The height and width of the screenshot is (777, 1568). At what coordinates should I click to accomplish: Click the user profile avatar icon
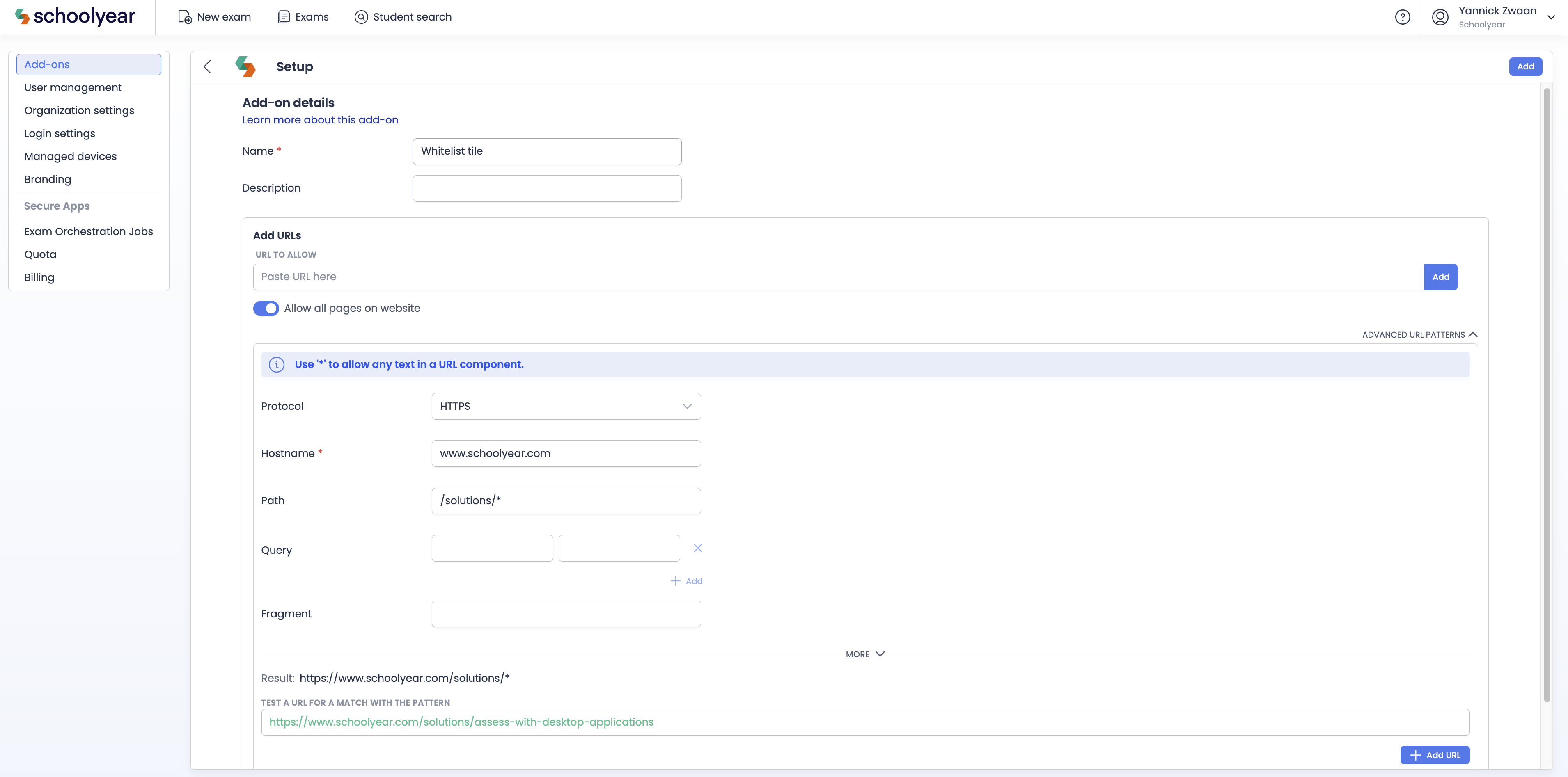[x=1440, y=17]
